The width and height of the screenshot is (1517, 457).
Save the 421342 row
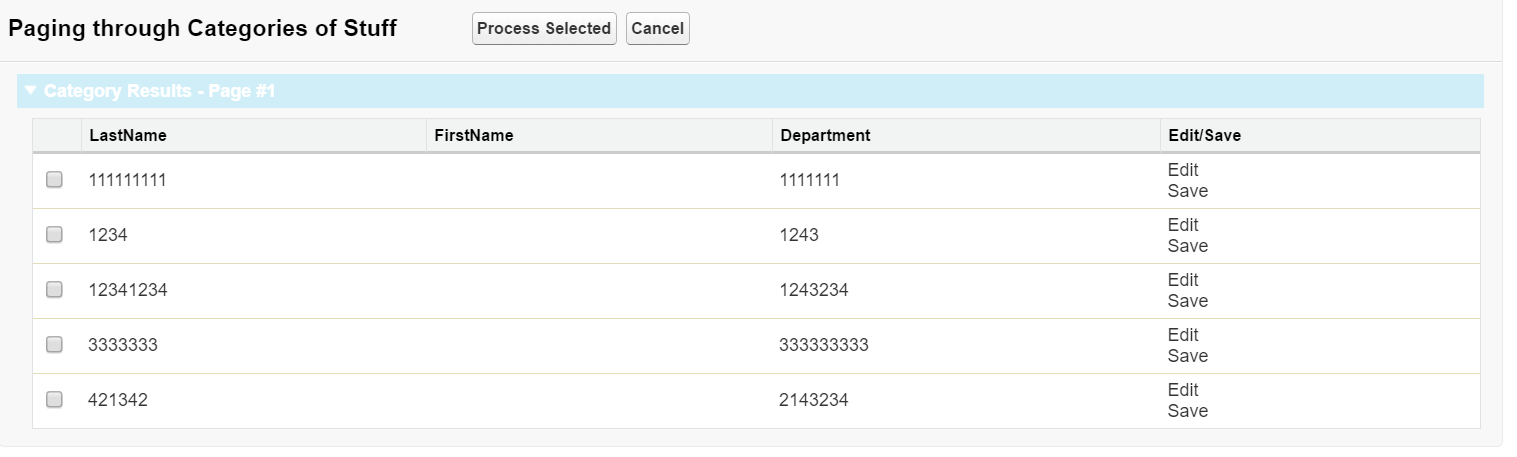coord(1187,411)
